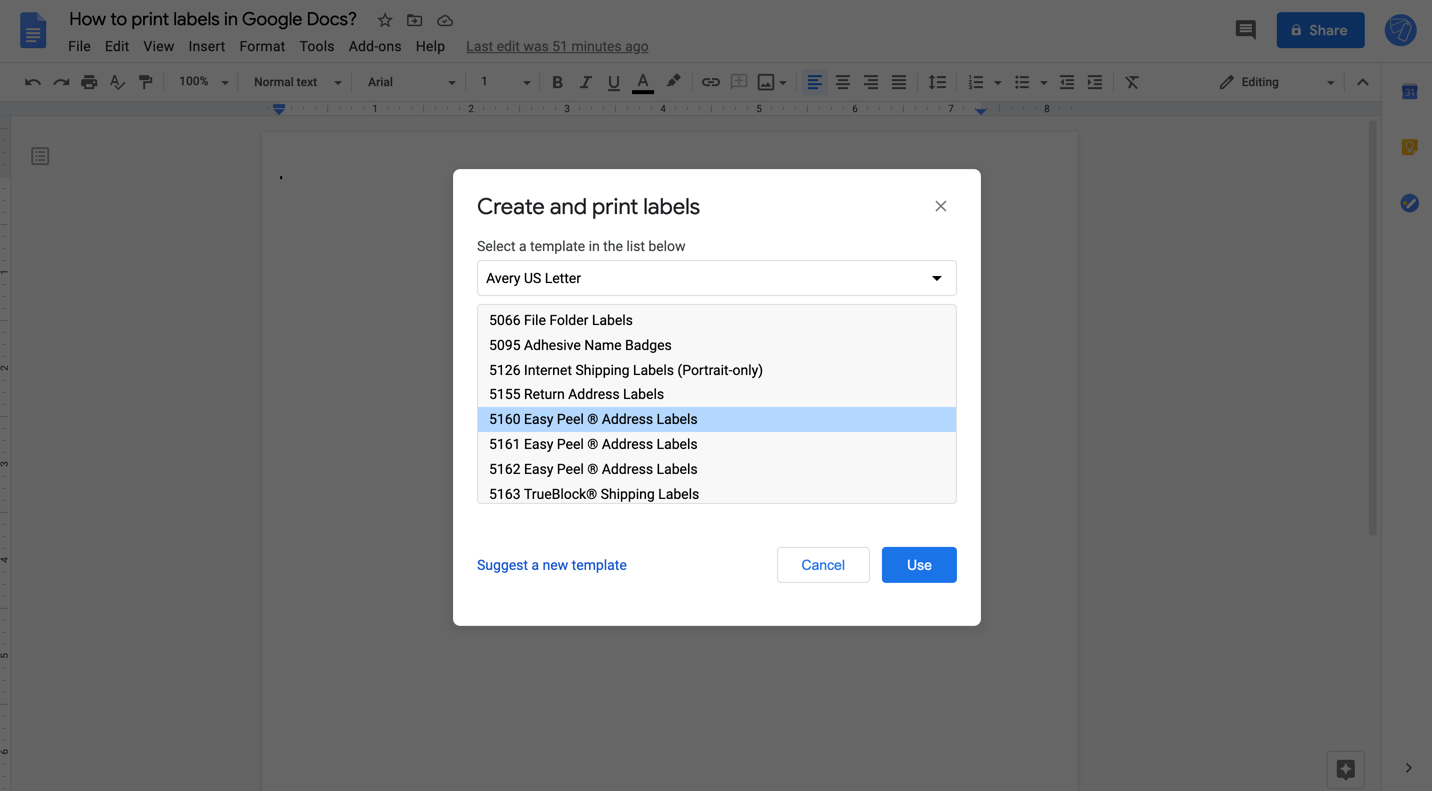The height and width of the screenshot is (791, 1432).
Task: Open the Arial font dropdown
Action: click(x=411, y=82)
